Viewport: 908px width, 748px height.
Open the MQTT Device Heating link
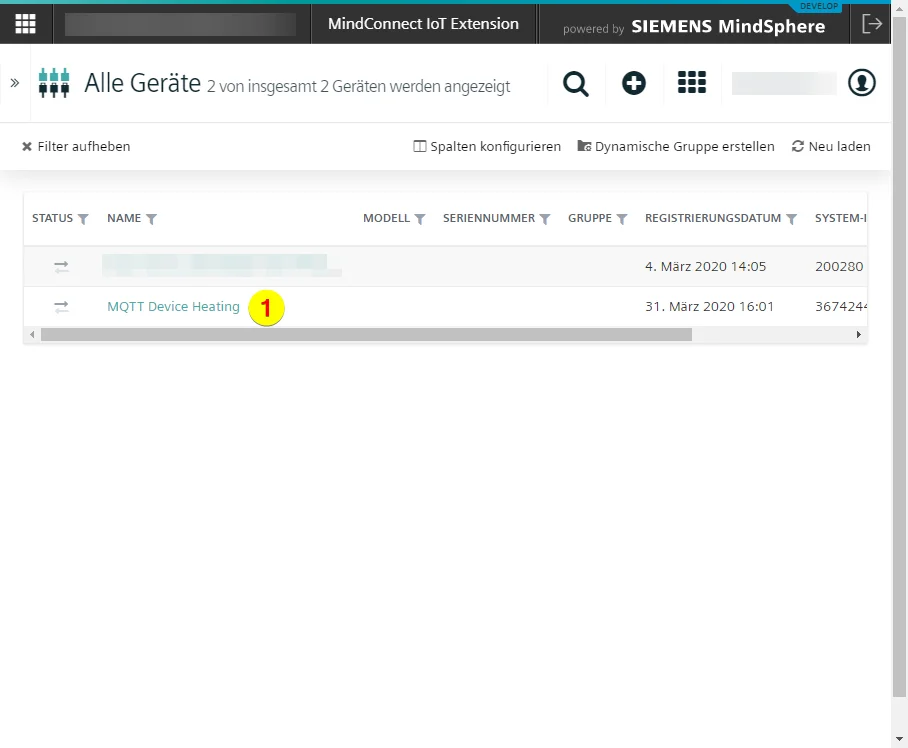click(x=173, y=307)
